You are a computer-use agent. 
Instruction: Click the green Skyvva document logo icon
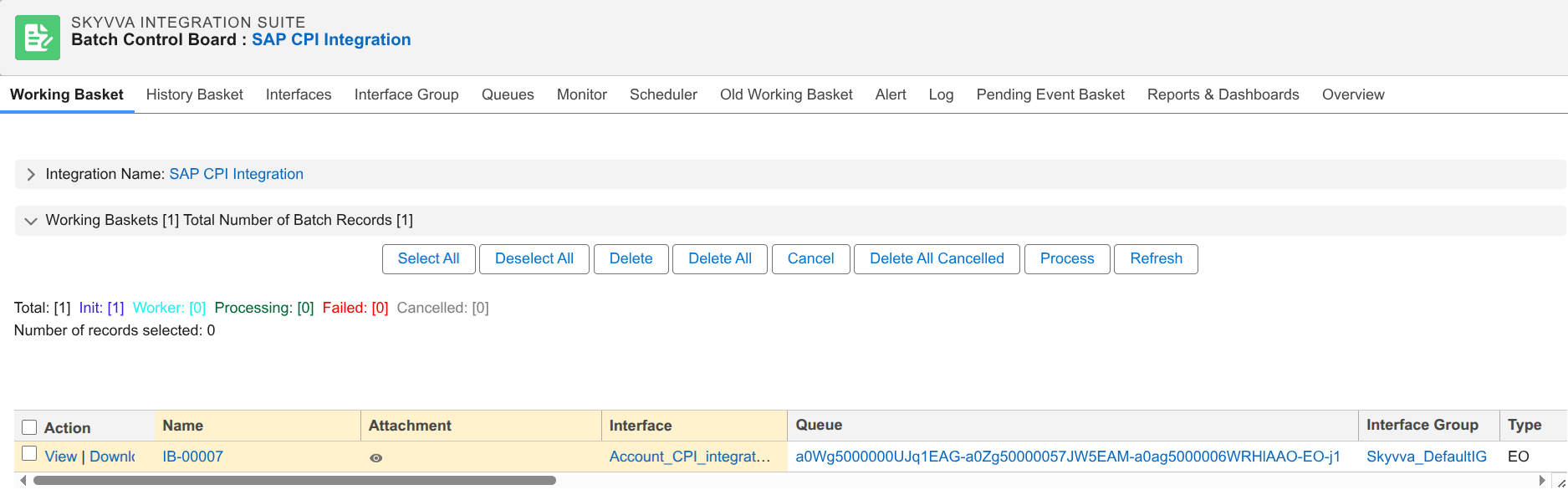38,38
